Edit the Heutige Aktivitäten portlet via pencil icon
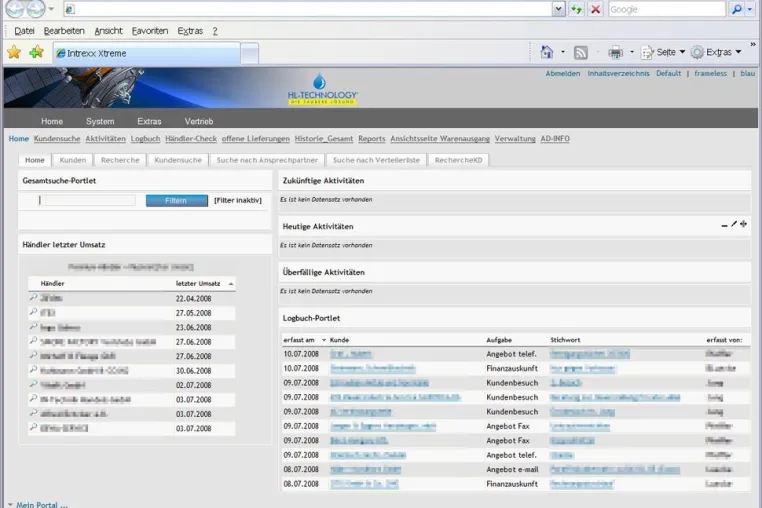 [734, 224]
